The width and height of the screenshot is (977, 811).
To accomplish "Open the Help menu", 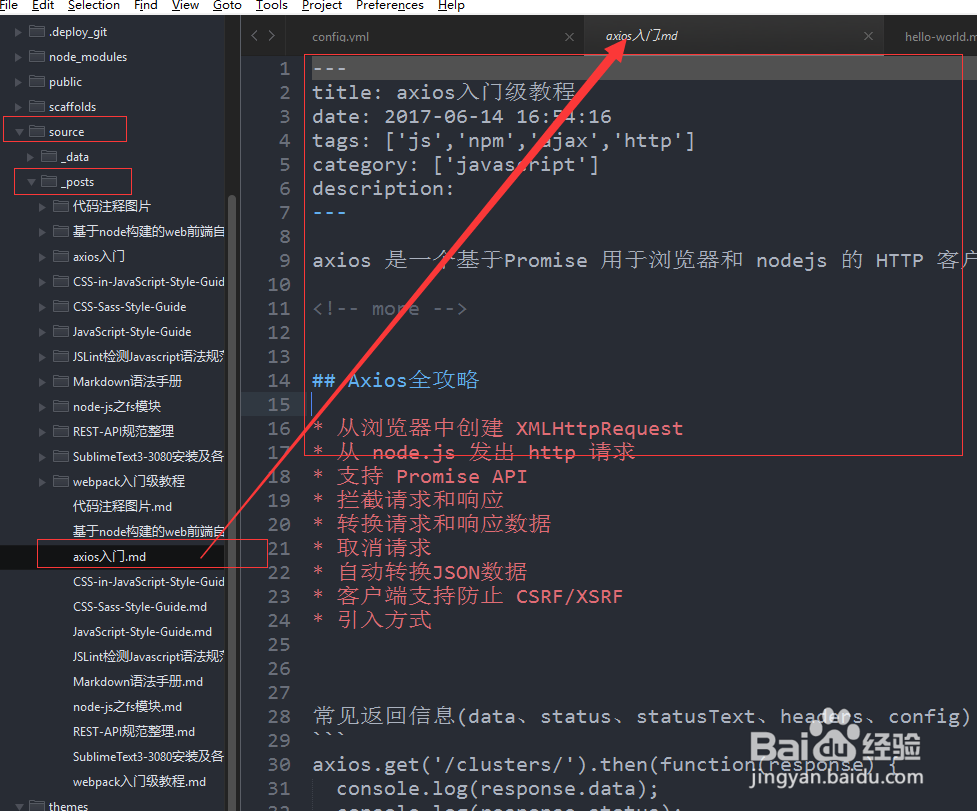I will (x=451, y=5).
